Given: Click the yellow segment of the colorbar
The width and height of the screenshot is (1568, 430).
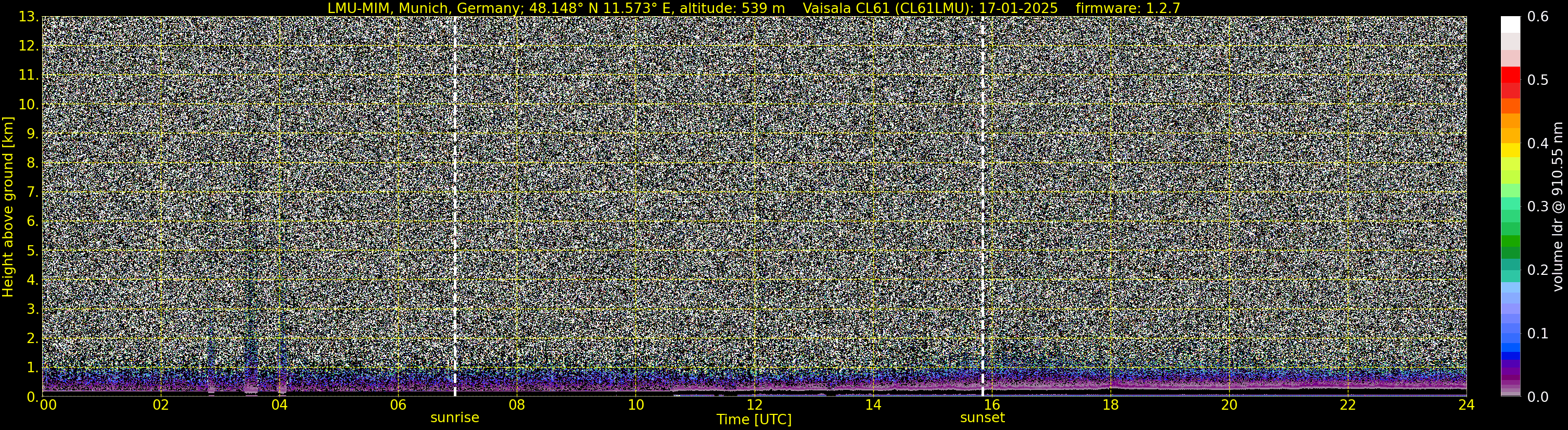Looking at the screenshot, I should [1510, 150].
